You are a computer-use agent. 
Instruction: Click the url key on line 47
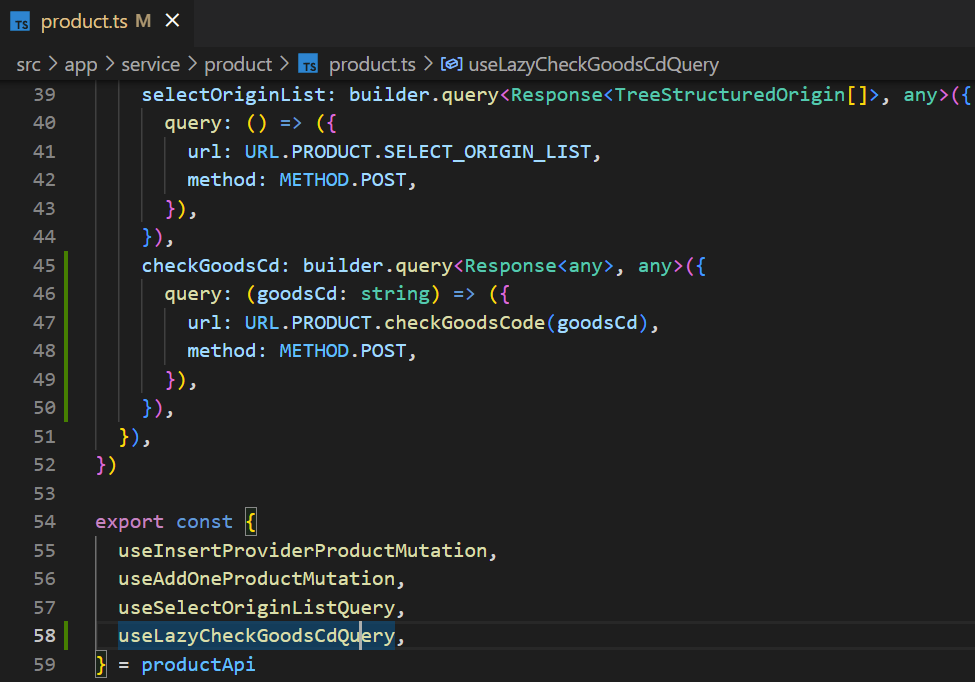point(205,323)
